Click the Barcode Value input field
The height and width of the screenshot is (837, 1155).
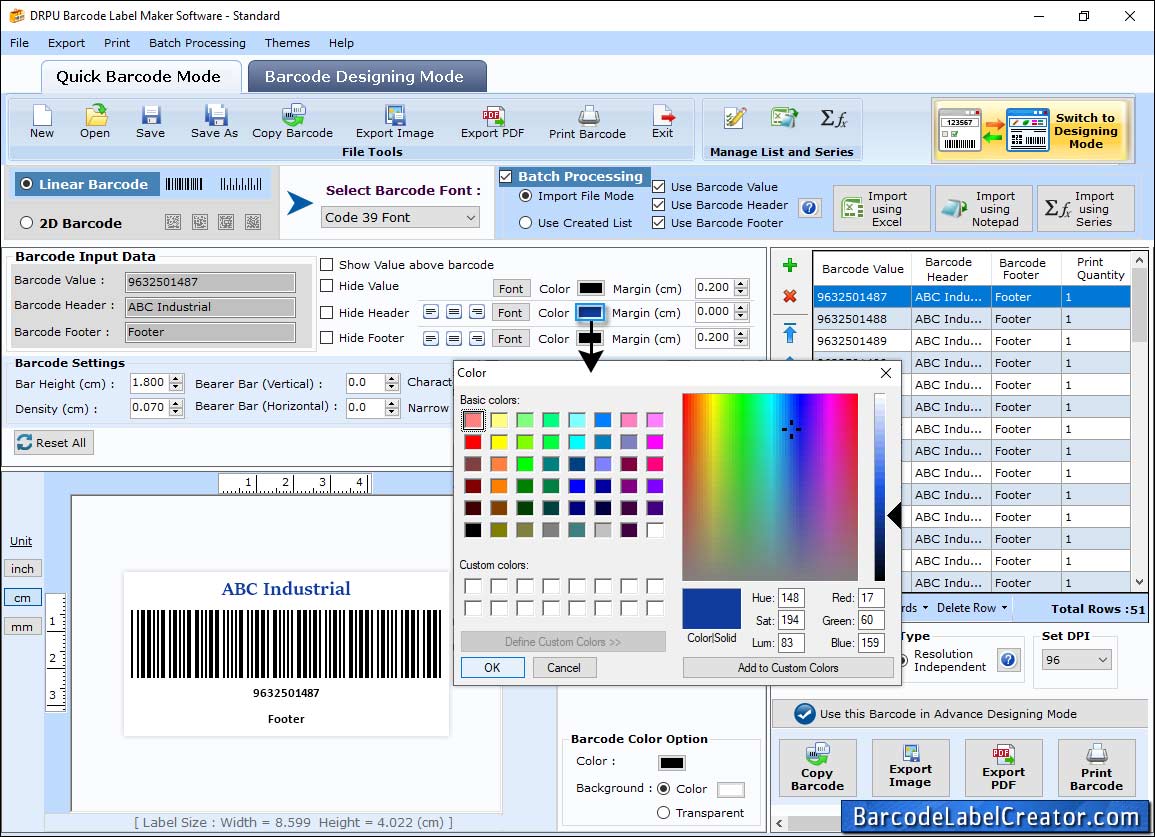coord(210,281)
